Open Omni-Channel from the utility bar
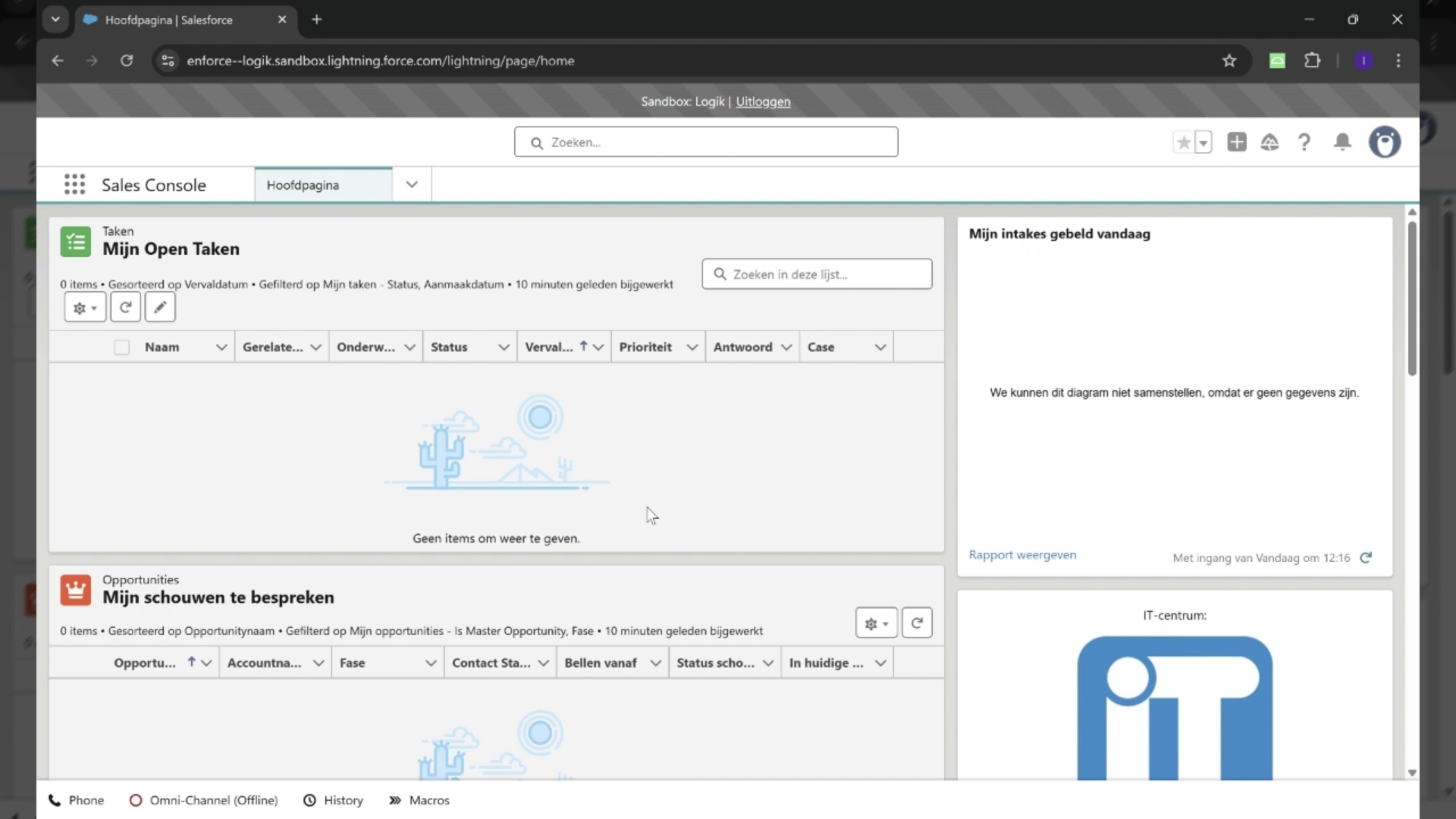Image resolution: width=1456 pixels, height=819 pixels. pyautogui.click(x=203, y=800)
